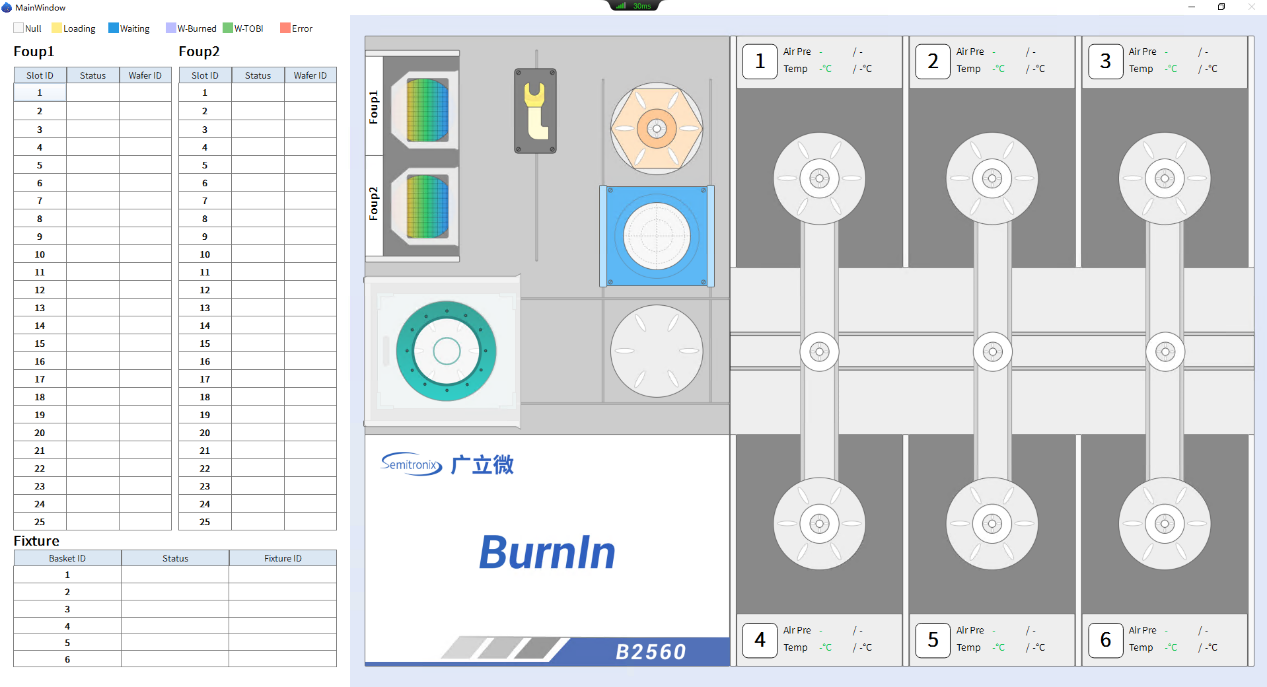Click the orange hexagonal aligner station
Screen dimensions: 1267x687
click(x=656, y=128)
